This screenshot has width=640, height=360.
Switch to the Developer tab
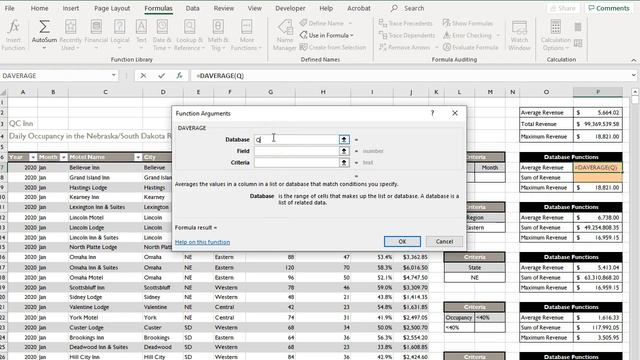coord(290,8)
